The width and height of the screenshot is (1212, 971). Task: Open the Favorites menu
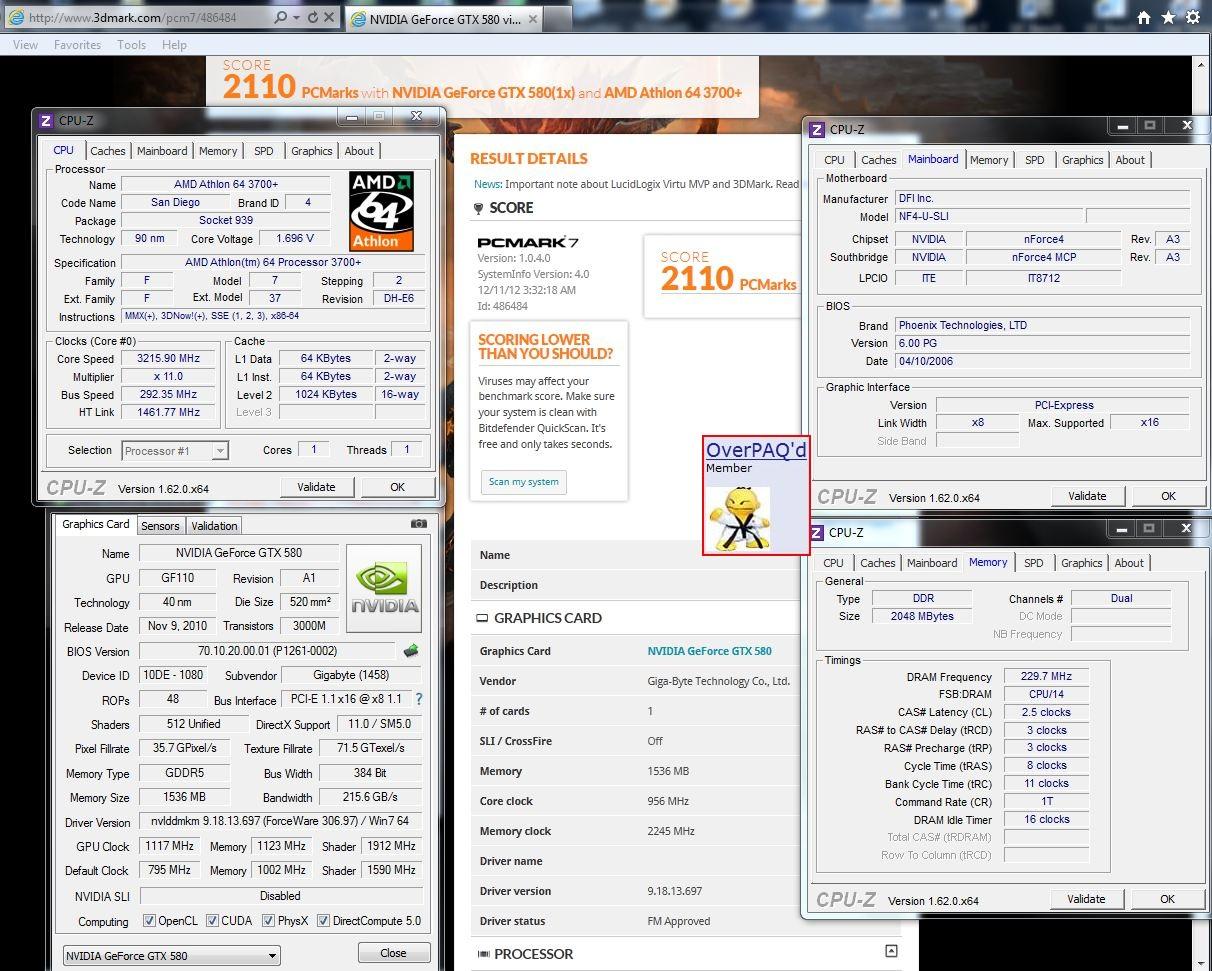point(77,45)
